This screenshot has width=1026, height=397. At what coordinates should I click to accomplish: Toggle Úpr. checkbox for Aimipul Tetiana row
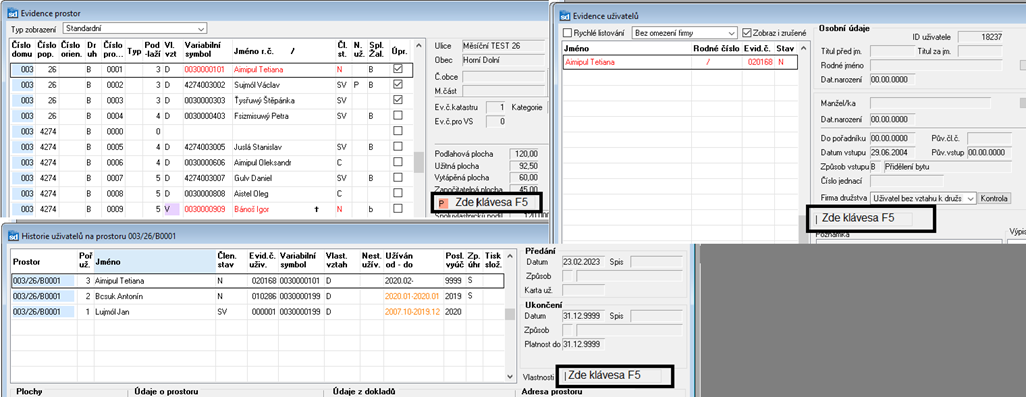pos(398,69)
